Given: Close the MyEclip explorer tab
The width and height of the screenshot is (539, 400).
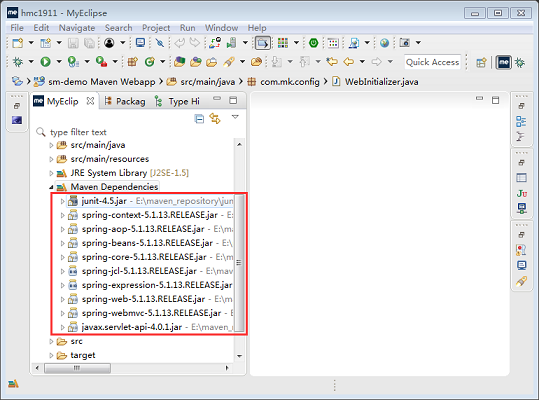Looking at the screenshot, I should (x=90, y=101).
